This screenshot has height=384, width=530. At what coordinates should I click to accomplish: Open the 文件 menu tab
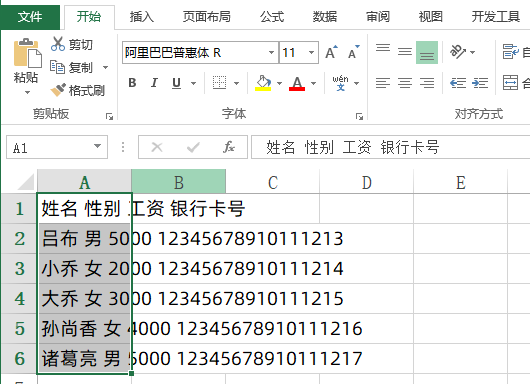click(30, 16)
